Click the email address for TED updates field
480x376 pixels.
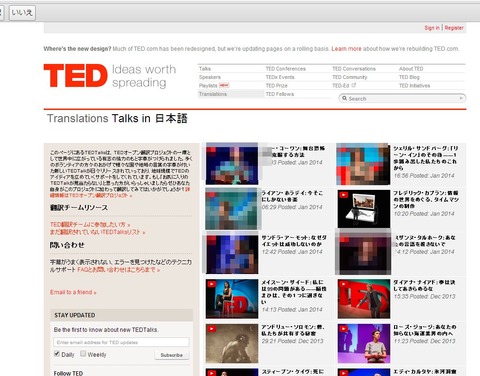click(x=121, y=342)
